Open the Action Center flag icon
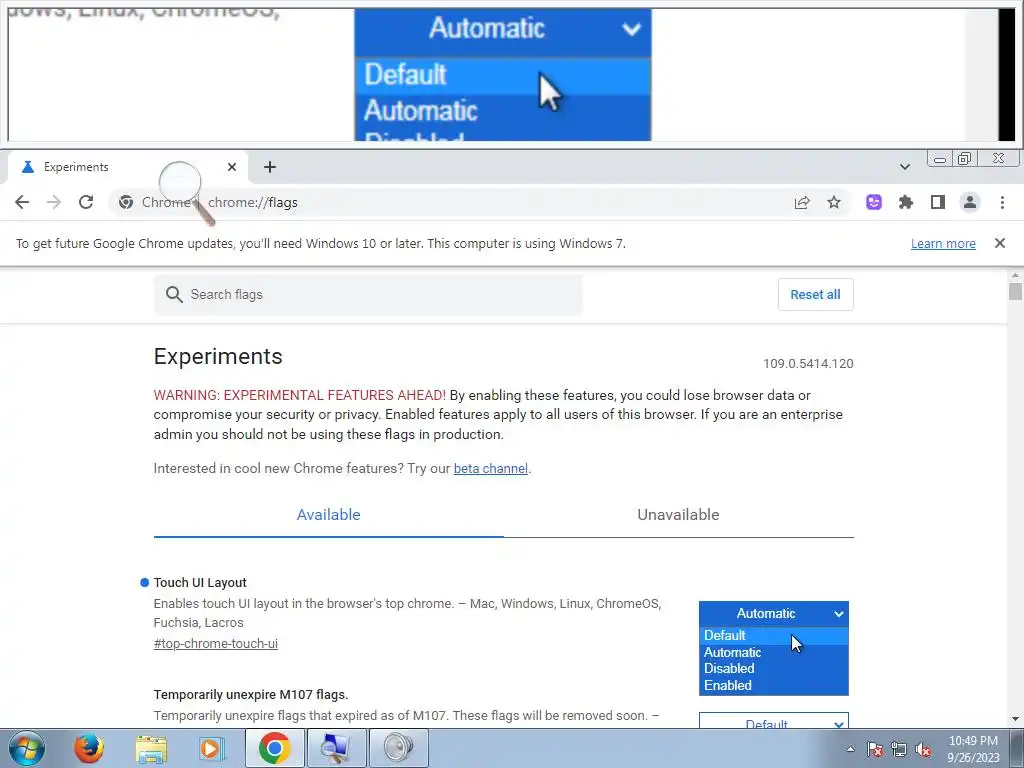The height and width of the screenshot is (768, 1024). click(x=875, y=749)
